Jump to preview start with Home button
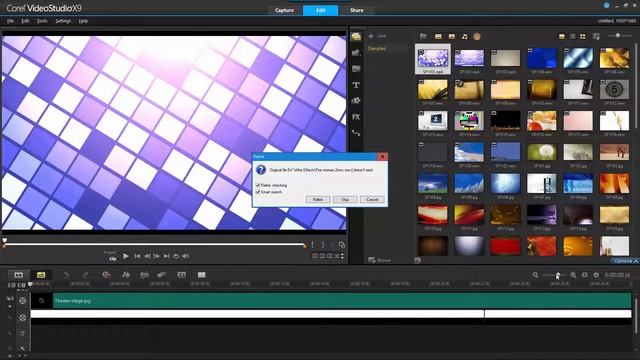The image size is (640, 360). coord(137,256)
